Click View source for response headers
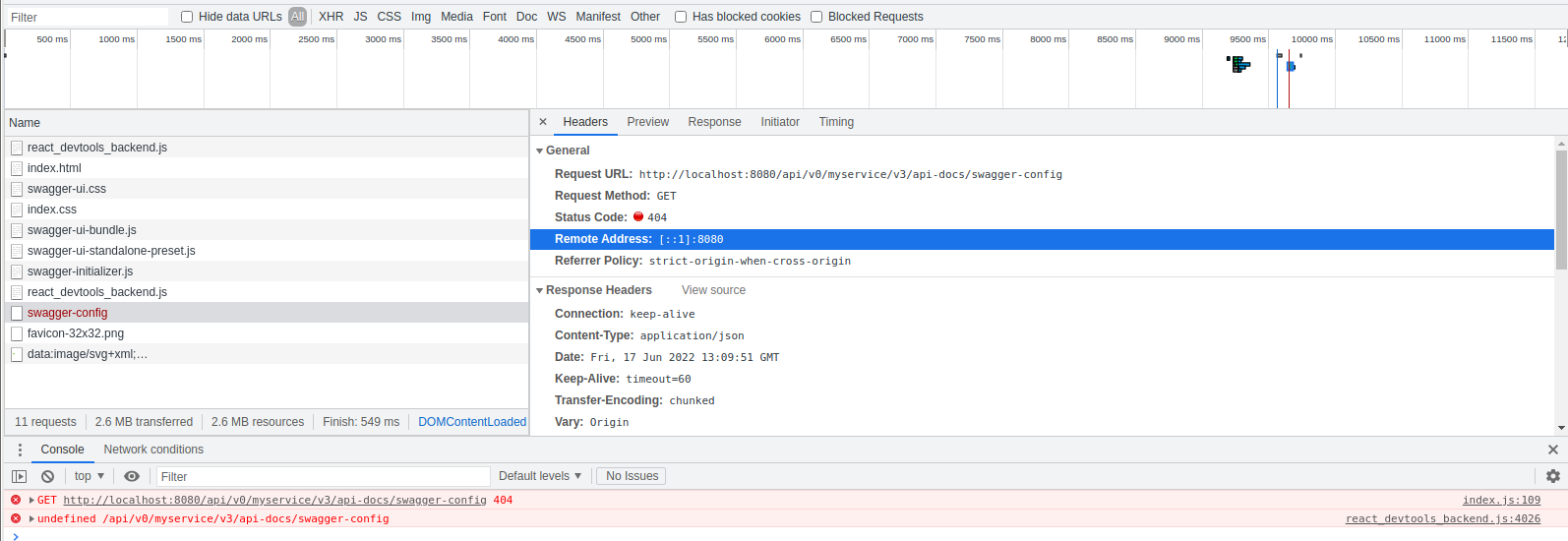The width and height of the screenshot is (1568, 541). click(x=713, y=290)
